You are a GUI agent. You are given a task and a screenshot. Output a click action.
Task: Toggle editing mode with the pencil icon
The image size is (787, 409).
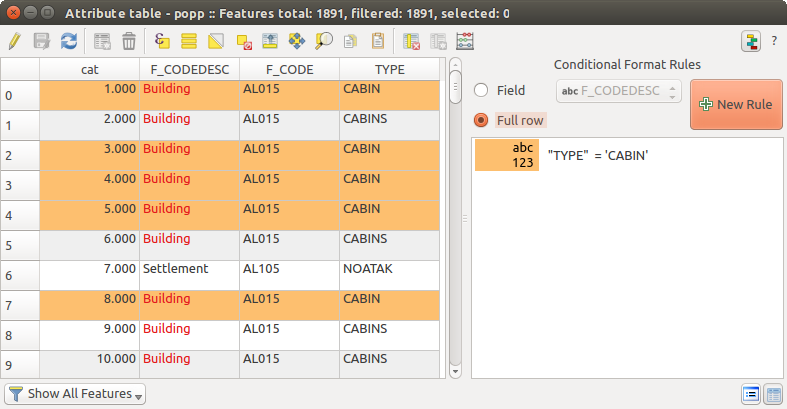coord(14,41)
